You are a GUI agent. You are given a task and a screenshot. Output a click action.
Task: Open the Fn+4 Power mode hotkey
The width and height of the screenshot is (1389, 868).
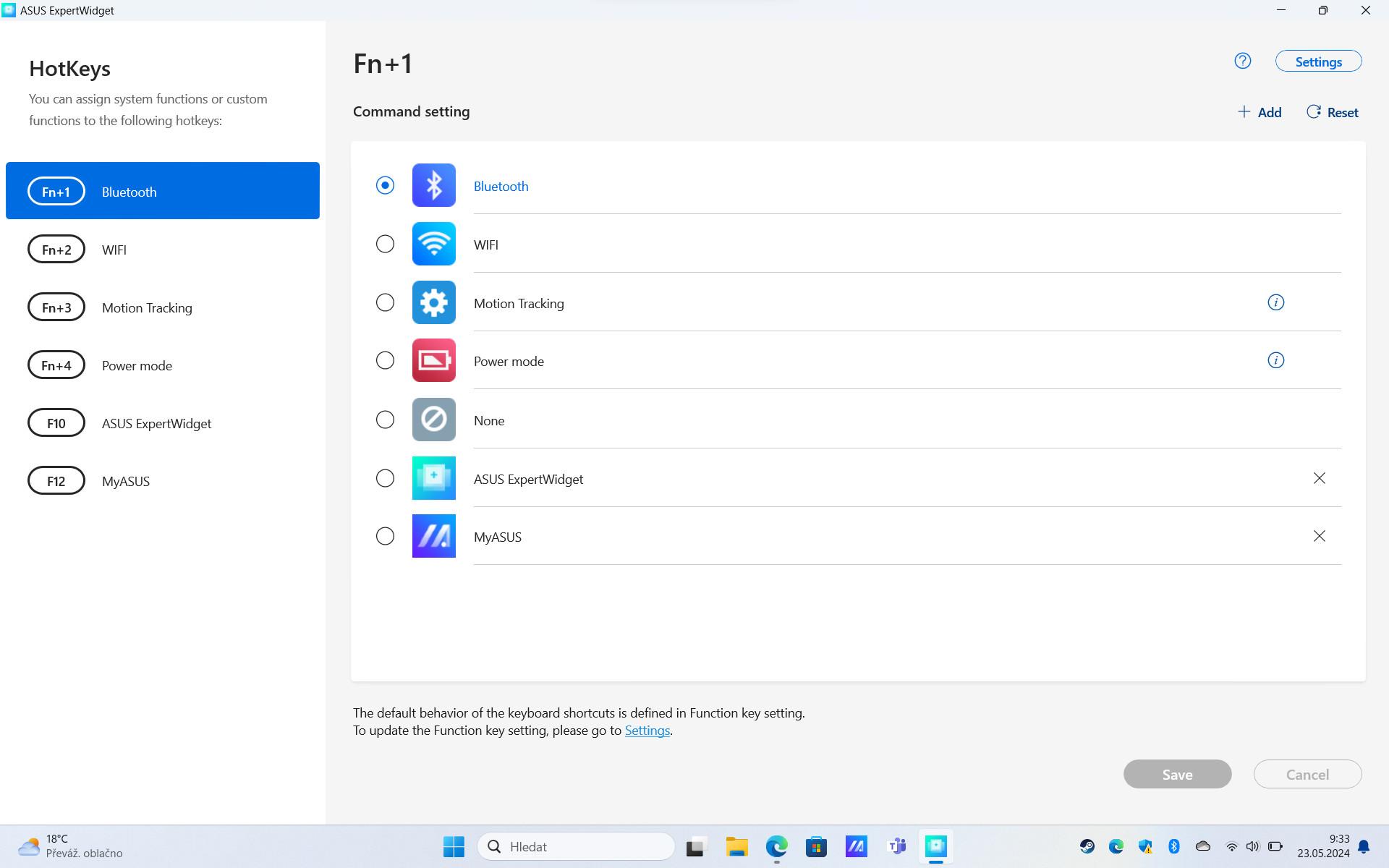point(163,365)
